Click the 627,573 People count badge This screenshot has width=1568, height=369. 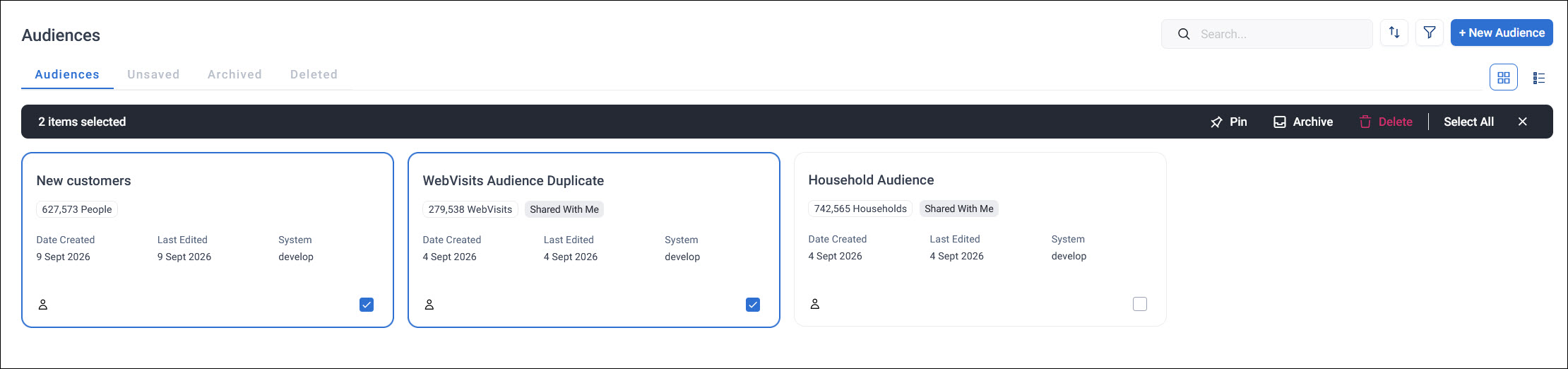[x=77, y=209]
